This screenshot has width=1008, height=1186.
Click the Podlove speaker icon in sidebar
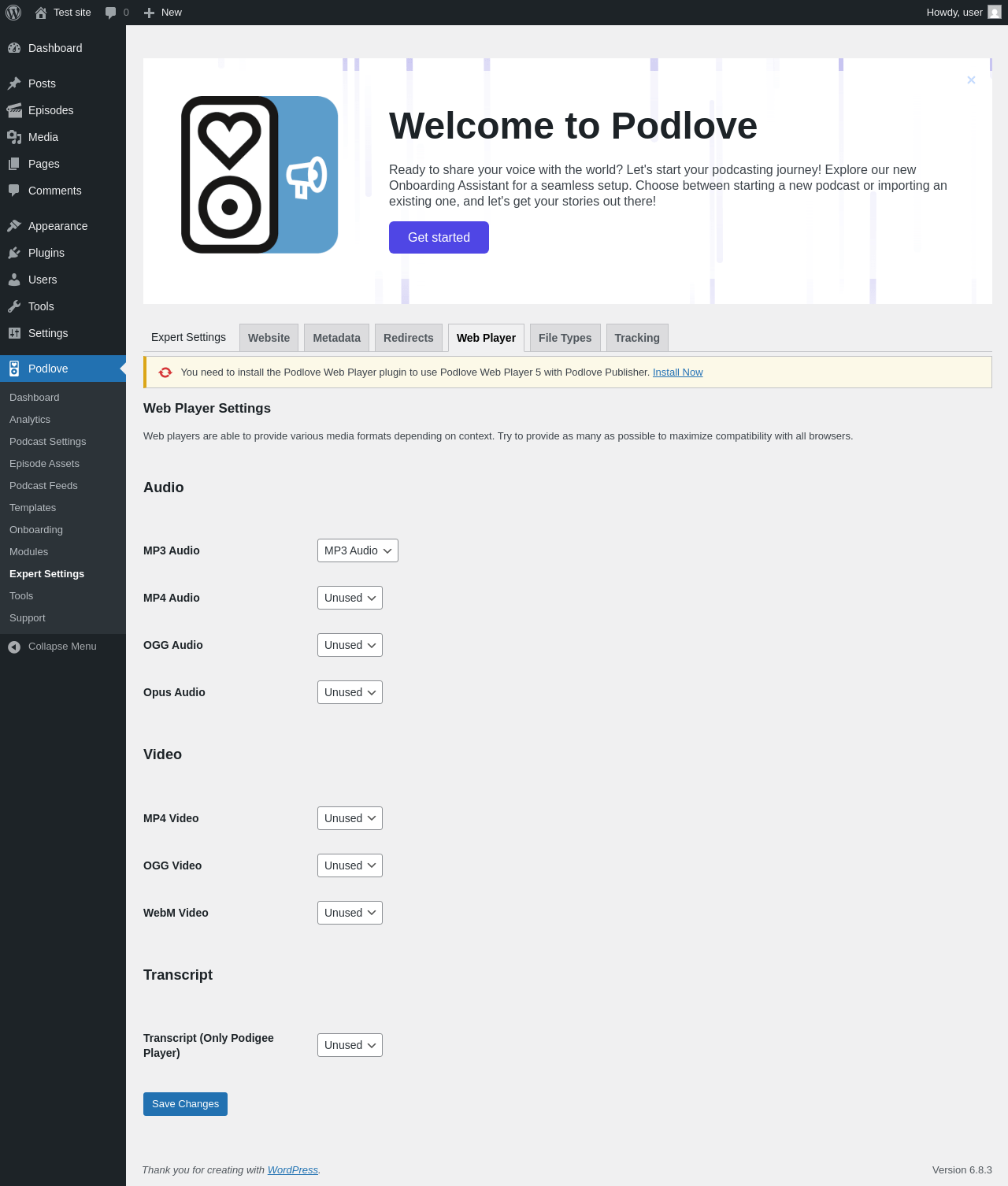(14, 369)
